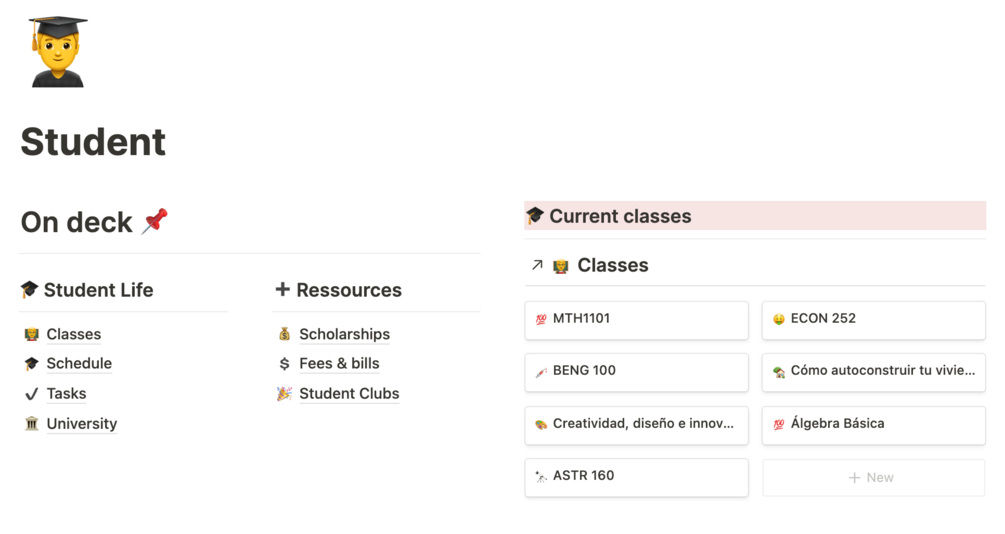Open the Álgebra Básica class card
The height and width of the screenshot is (534, 1005).
873,425
